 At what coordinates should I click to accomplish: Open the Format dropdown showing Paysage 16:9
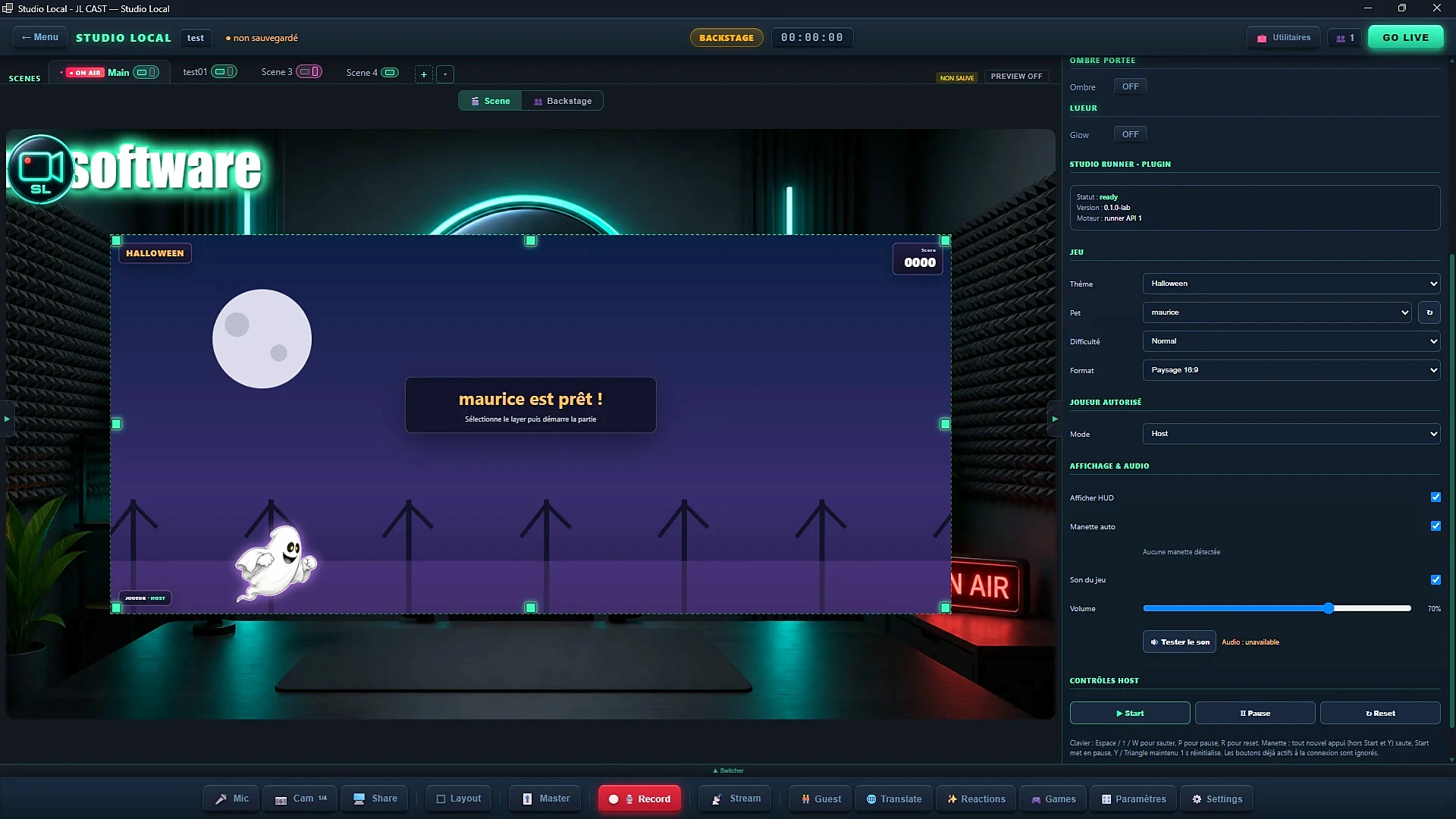point(1291,370)
